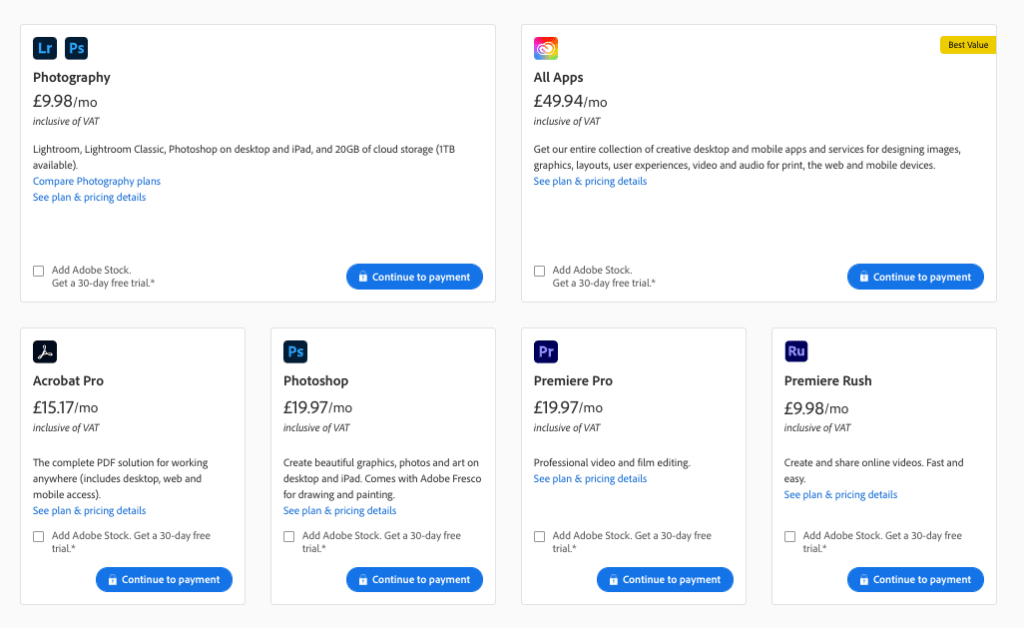Click the Acrobat Pro icon

[x=45, y=352]
